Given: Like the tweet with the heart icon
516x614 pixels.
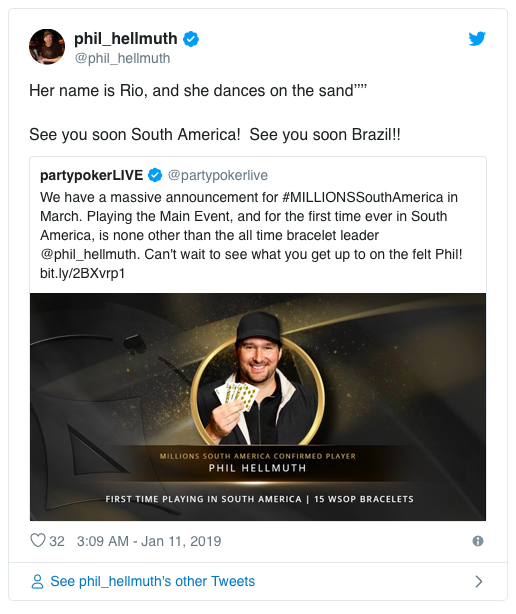Looking at the screenshot, I should point(38,540).
